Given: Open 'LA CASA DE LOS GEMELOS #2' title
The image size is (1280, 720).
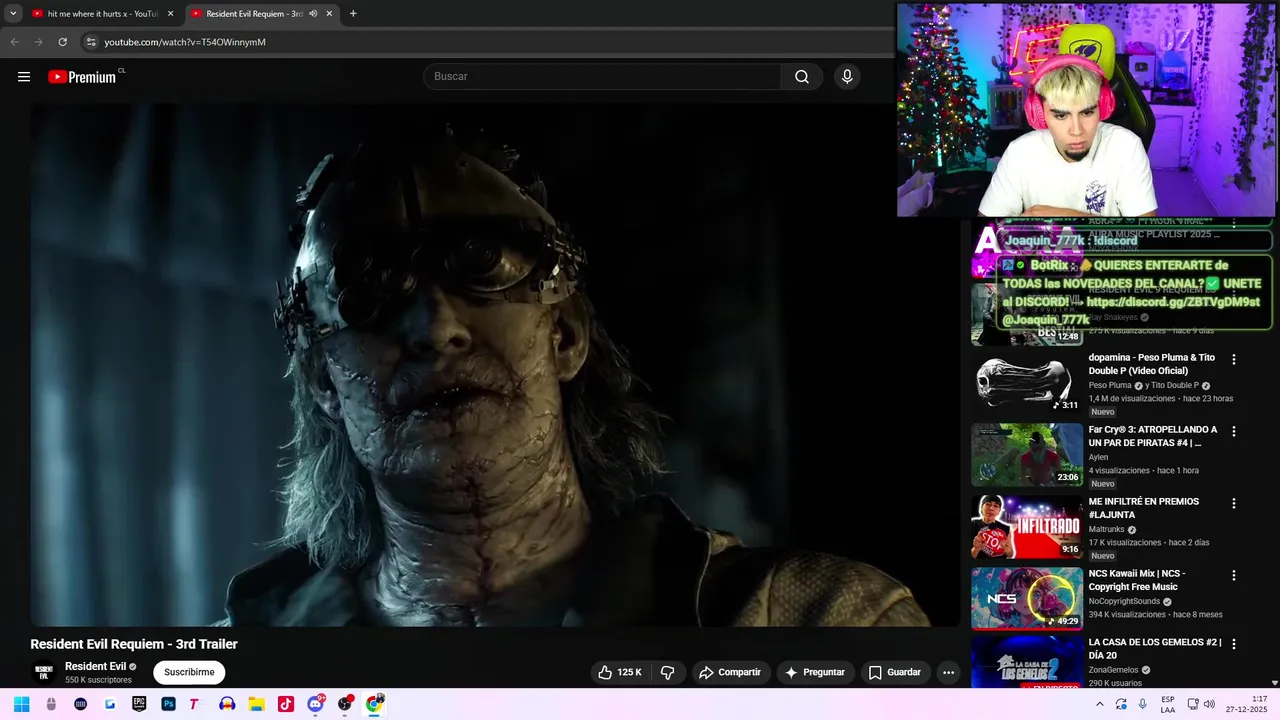Looking at the screenshot, I should 1155,649.
